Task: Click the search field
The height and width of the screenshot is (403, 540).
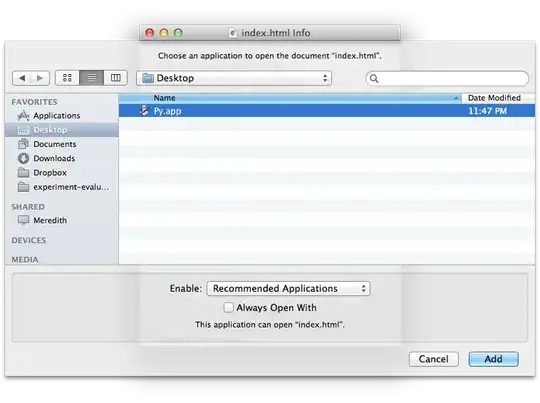Action: click(x=447, y=79)
